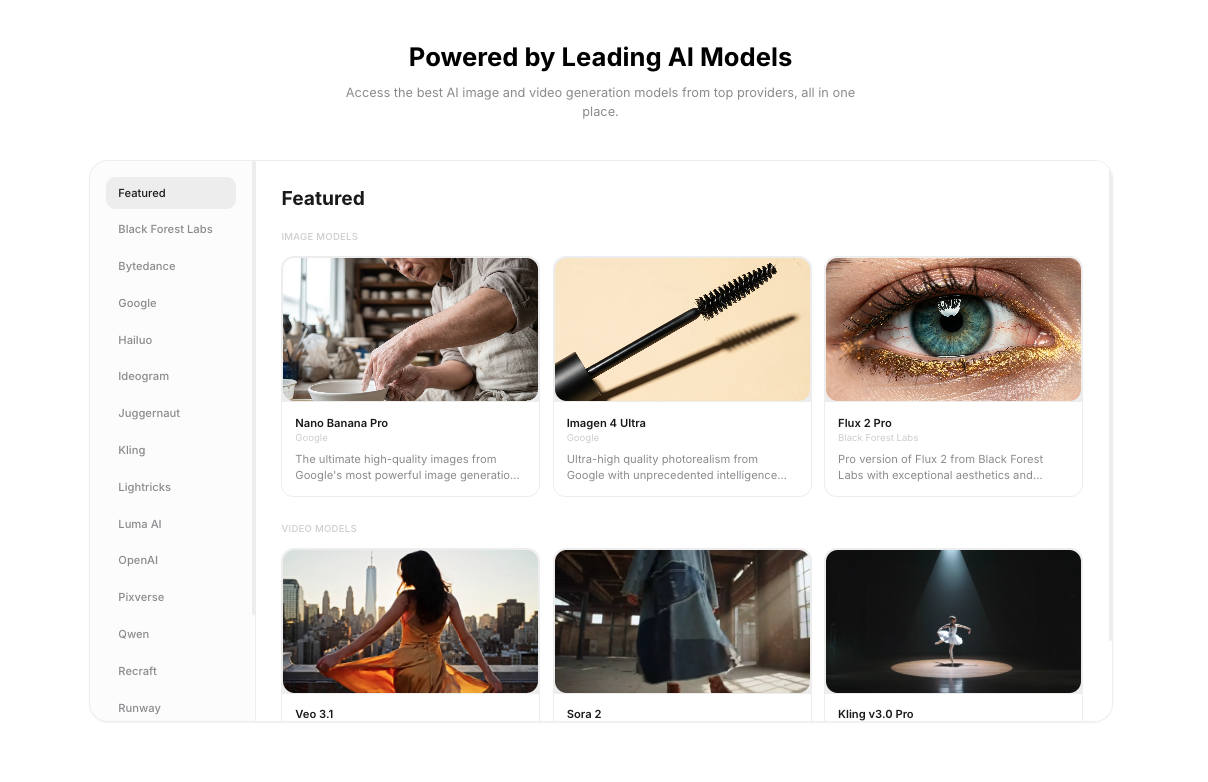Select Bytedance in the provider list

(x=171, y=266)
